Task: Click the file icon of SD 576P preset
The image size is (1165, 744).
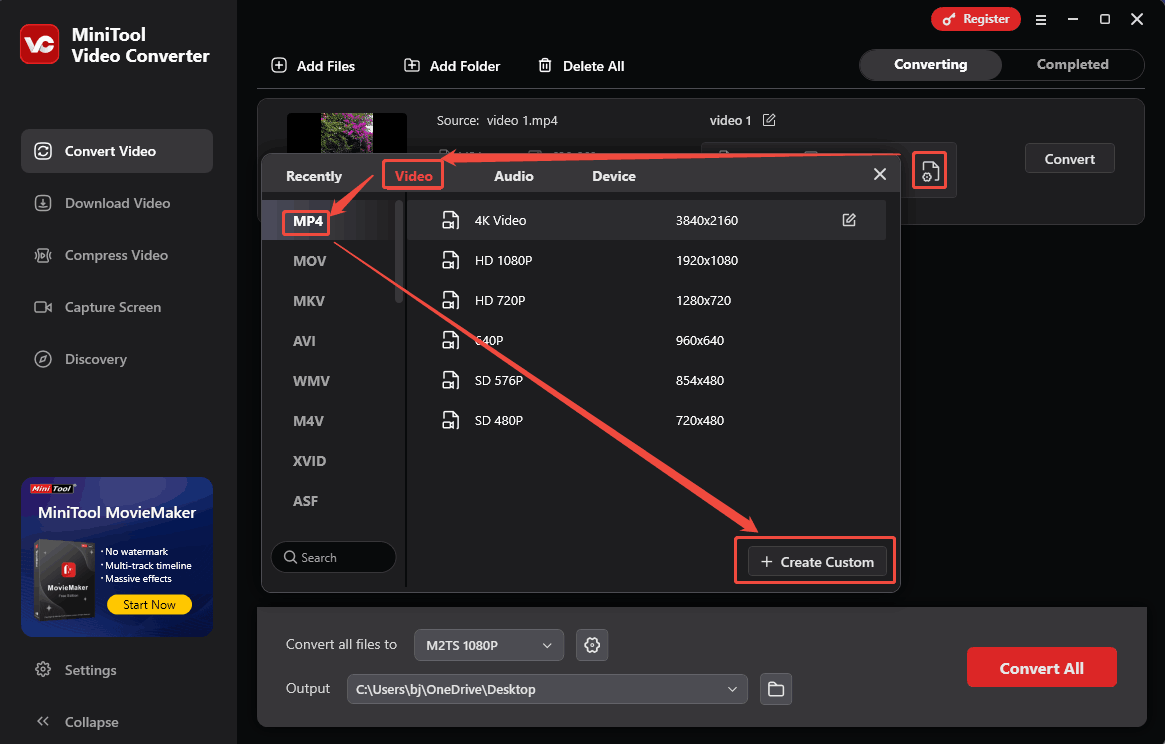Action: tap(450, 381)
